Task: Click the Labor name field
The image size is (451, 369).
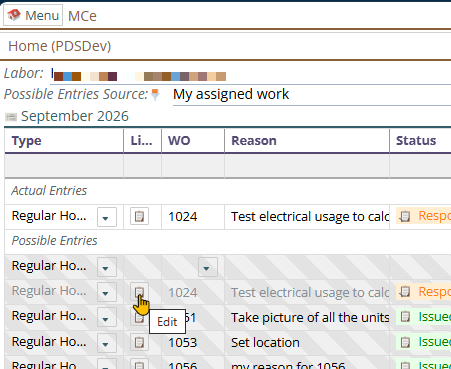Action: point(250,75)
